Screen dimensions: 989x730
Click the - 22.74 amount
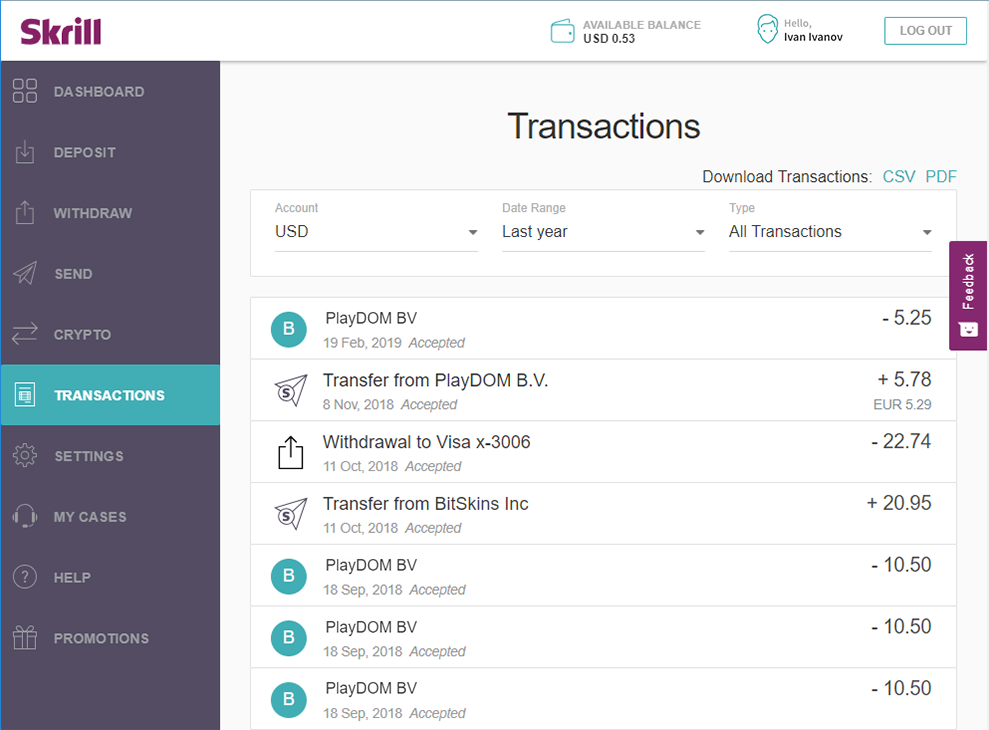(901, 441)
